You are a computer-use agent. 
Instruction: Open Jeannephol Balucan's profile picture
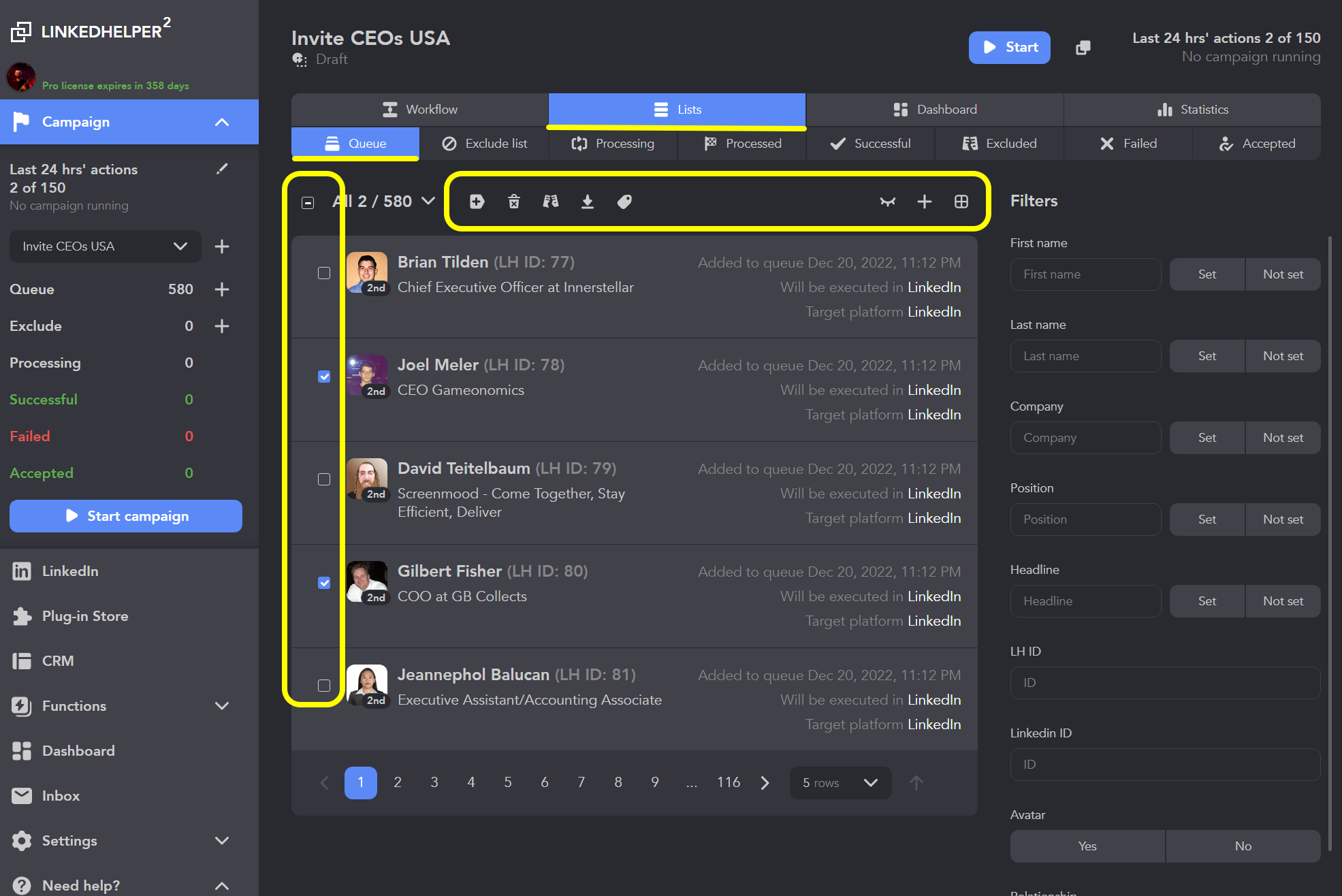coord(367,685)
